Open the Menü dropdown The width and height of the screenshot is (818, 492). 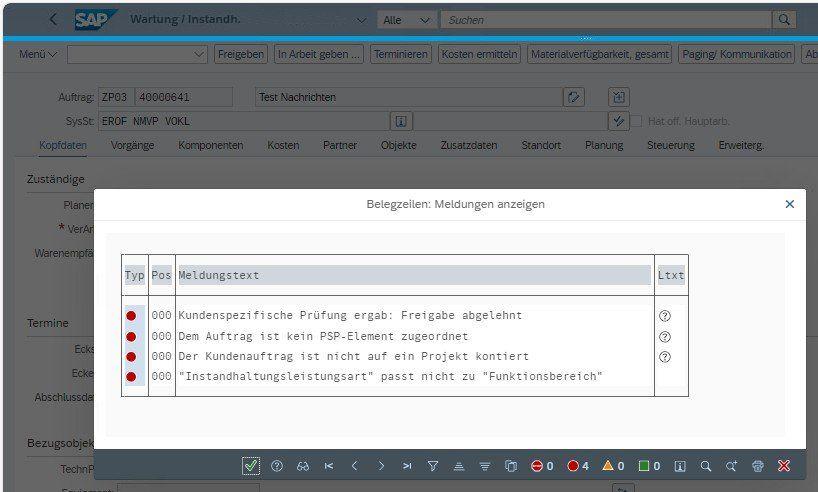38,54
